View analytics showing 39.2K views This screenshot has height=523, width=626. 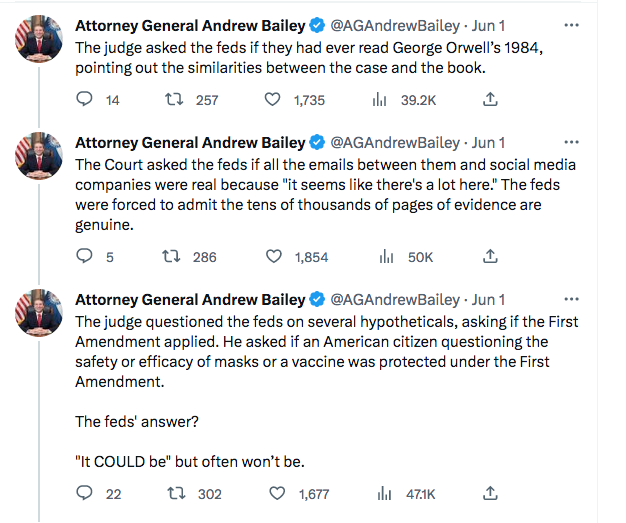click(379, 100)
